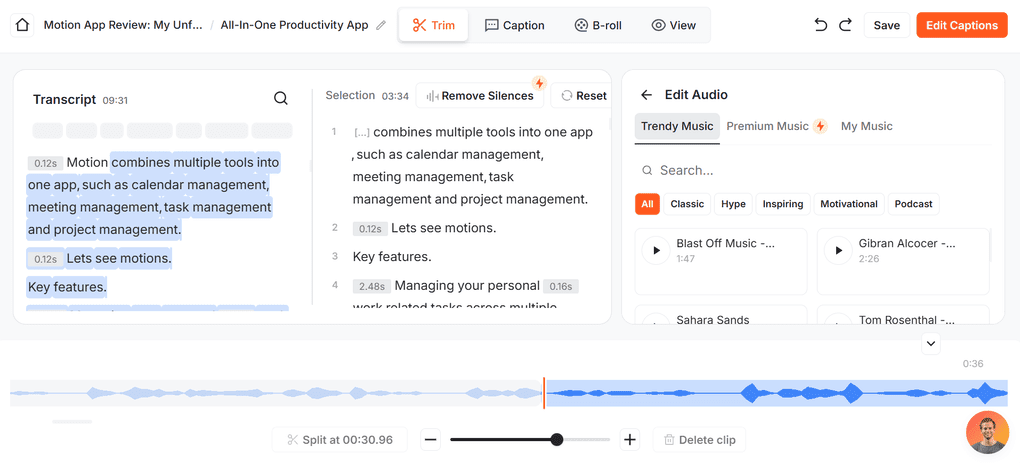Screen dimensions: 1020x463
Task: Click the Edit Captions button
Action: click(x=961, y=25)
